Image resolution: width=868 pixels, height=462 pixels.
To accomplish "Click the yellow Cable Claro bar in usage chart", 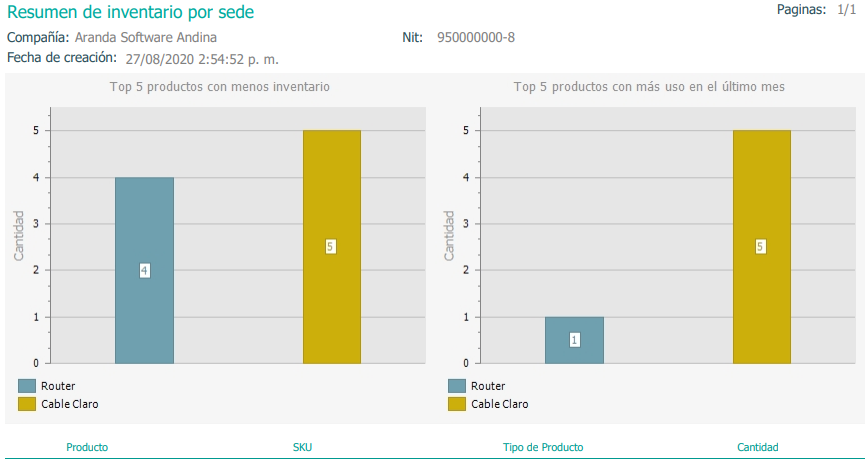I will point(762,247).
